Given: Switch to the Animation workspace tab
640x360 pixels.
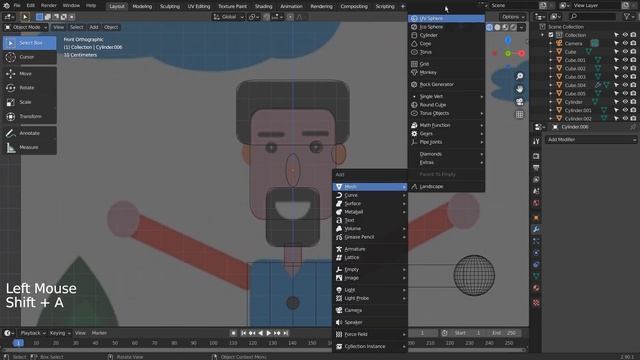Looking at the screenshot, I should point(291,6).
